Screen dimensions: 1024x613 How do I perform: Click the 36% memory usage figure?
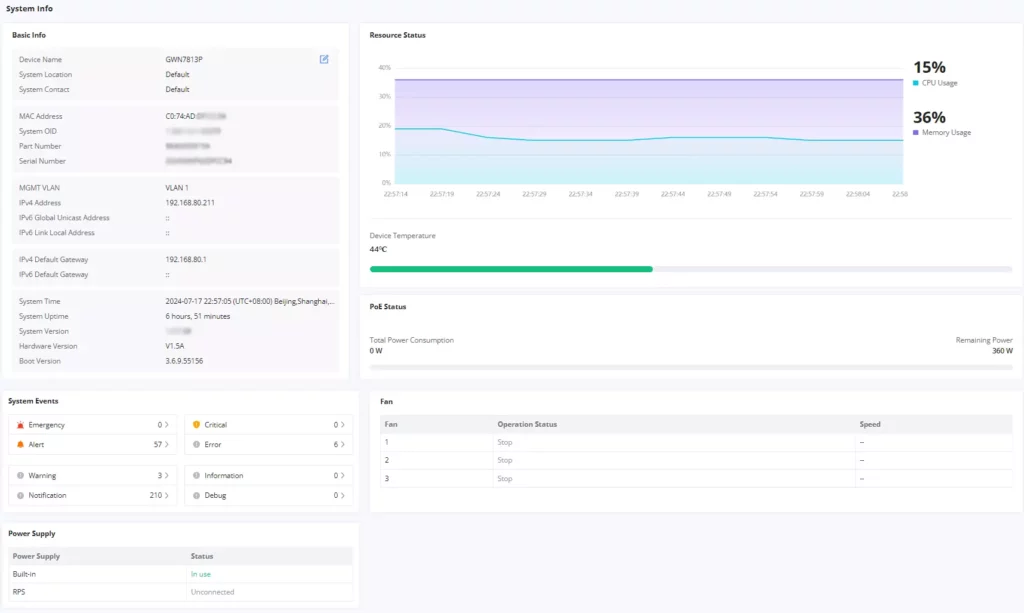tap(929, 118)
